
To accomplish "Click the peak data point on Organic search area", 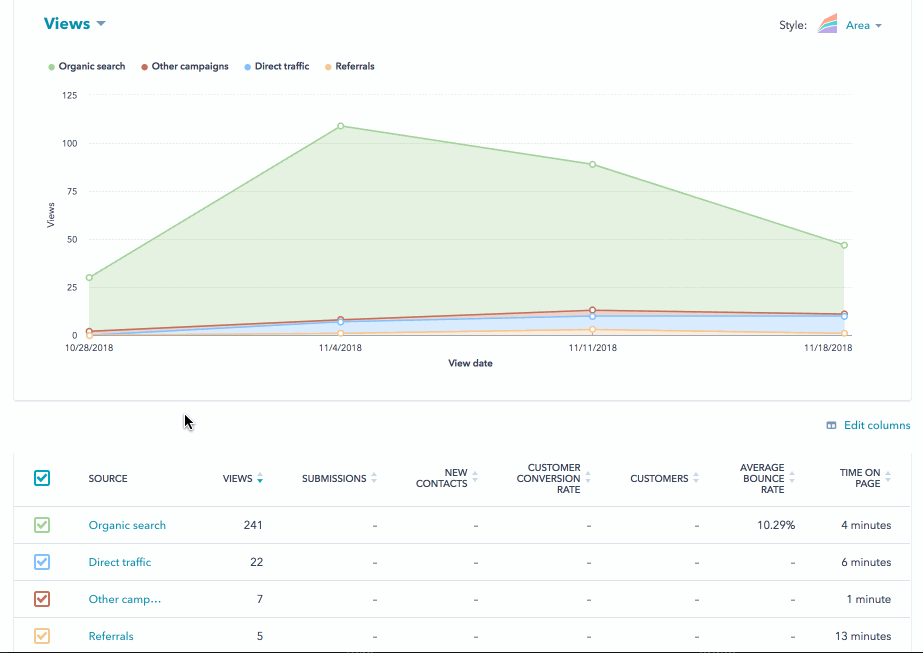I will point(340,127).
